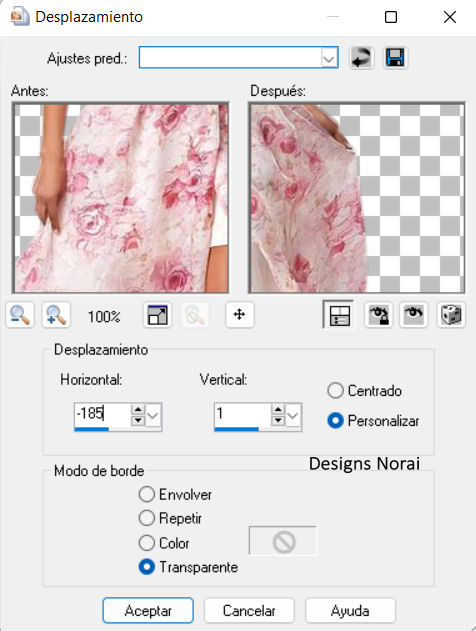Click the auto proof lock eye icon
The width and height of the screenshot is (476, 631).
[378, 315]
